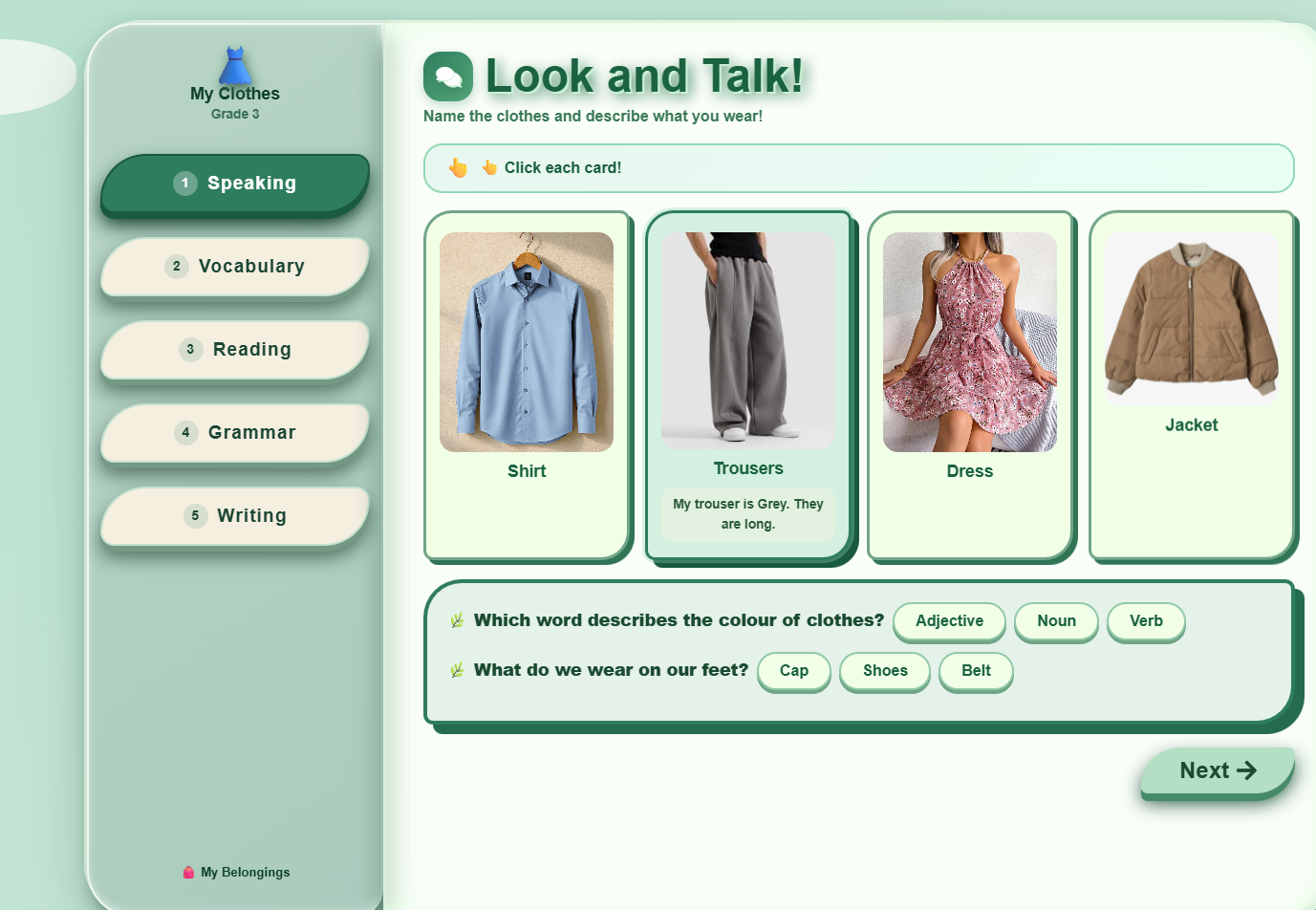Switch to the Vocabulary section

point(234,266)
